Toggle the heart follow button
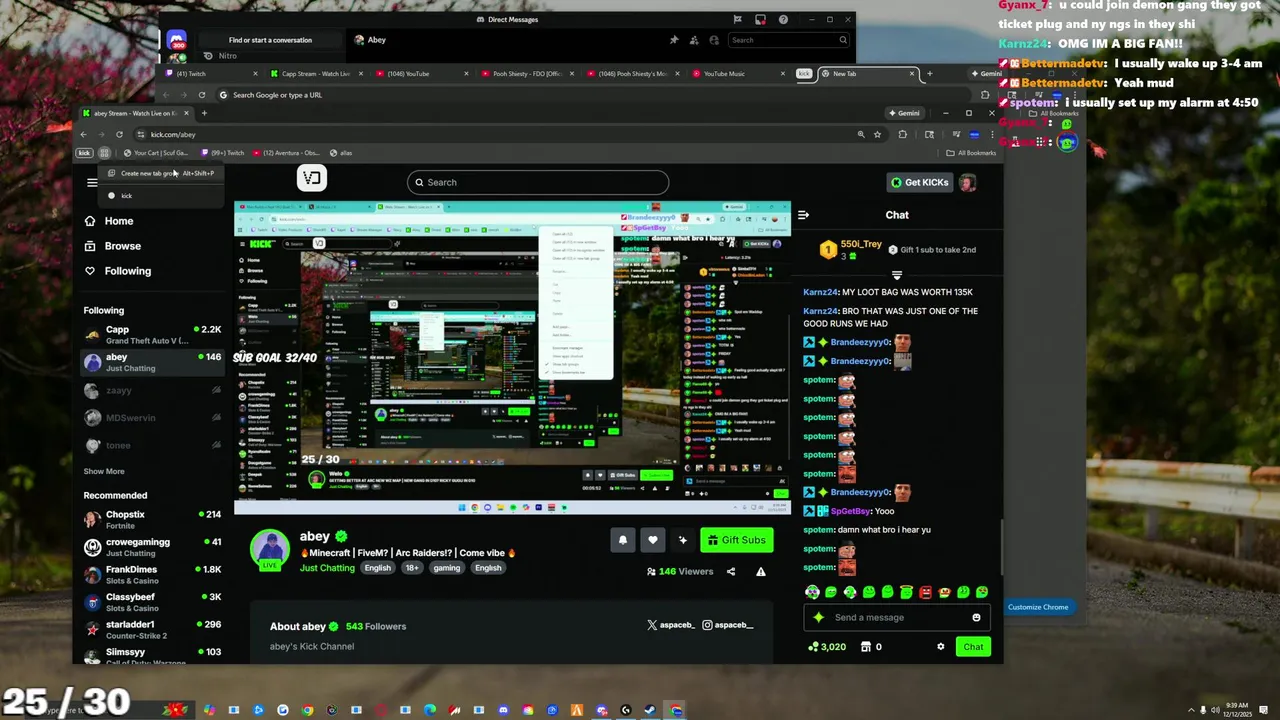 pyautogui.click(x=652, y=540)
